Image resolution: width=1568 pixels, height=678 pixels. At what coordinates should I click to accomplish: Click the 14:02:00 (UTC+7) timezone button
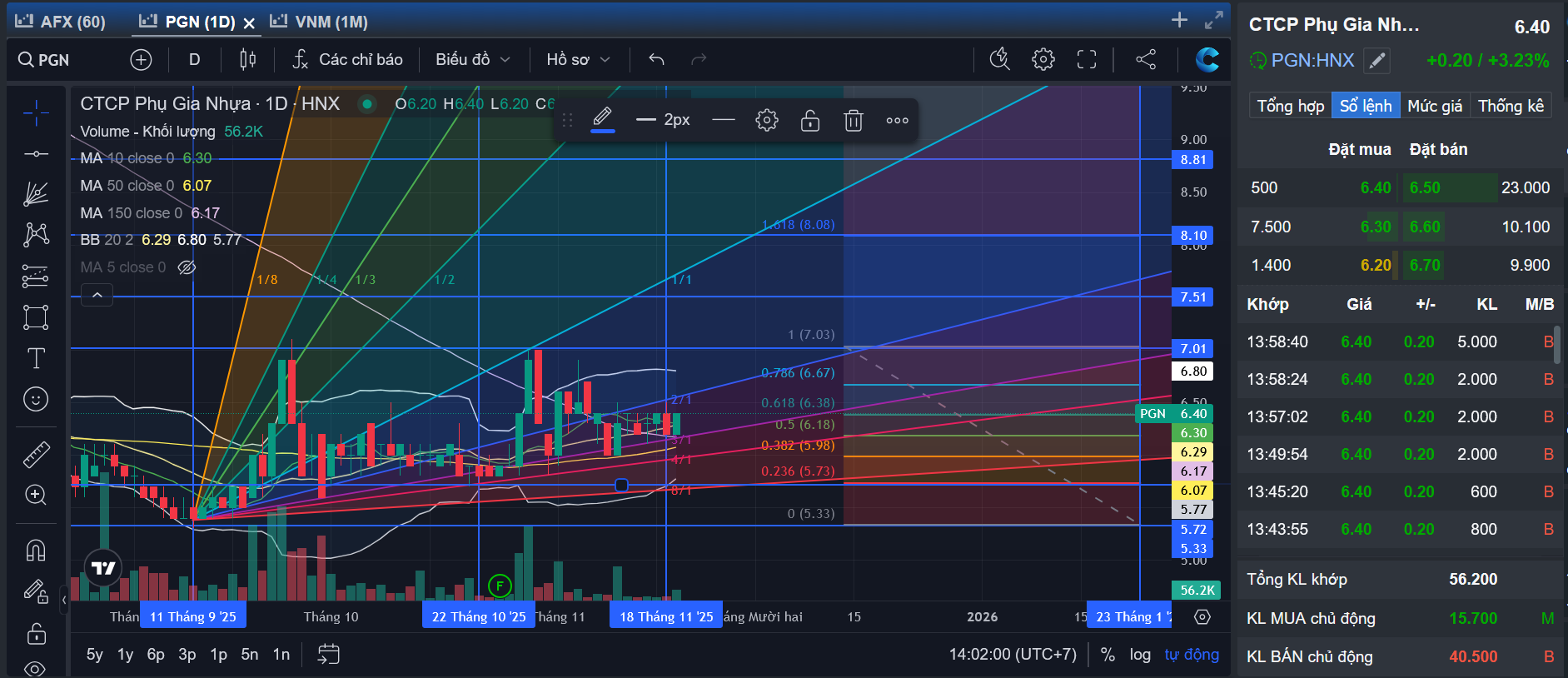tap(1013, 655)
